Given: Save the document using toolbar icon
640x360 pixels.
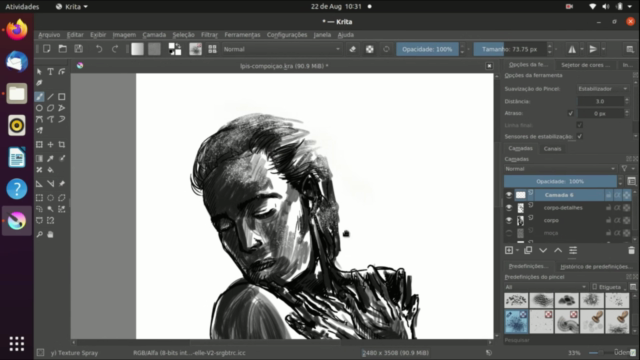Looking at the screenshot, I should point(78,49).
